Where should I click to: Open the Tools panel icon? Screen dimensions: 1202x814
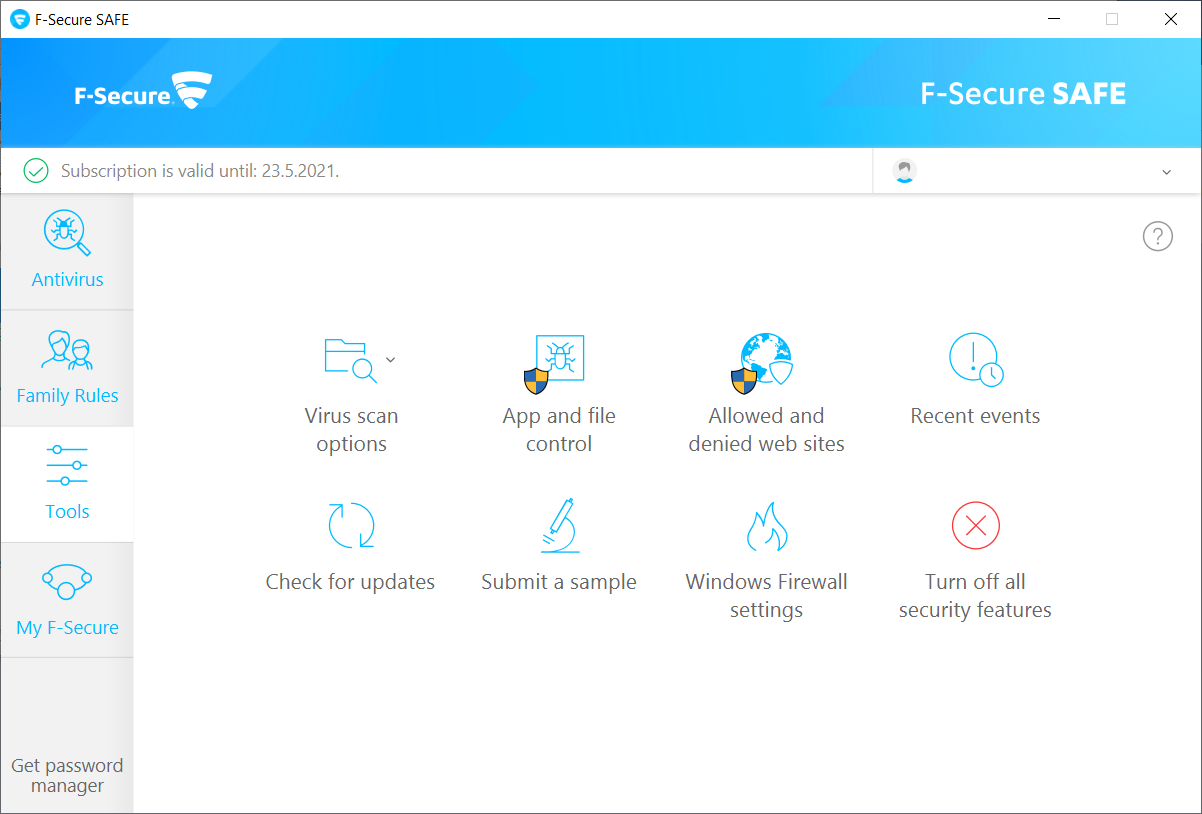coord(67,464)
